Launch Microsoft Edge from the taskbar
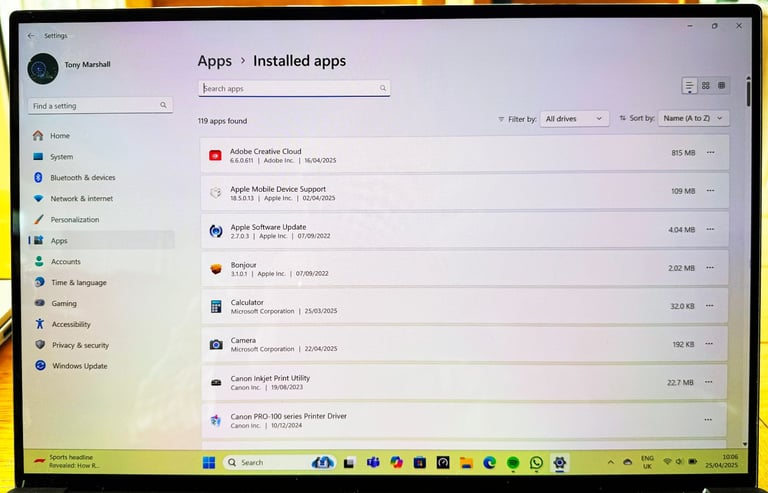This screenshot has width=768, height=493. [x=489, y=462]
